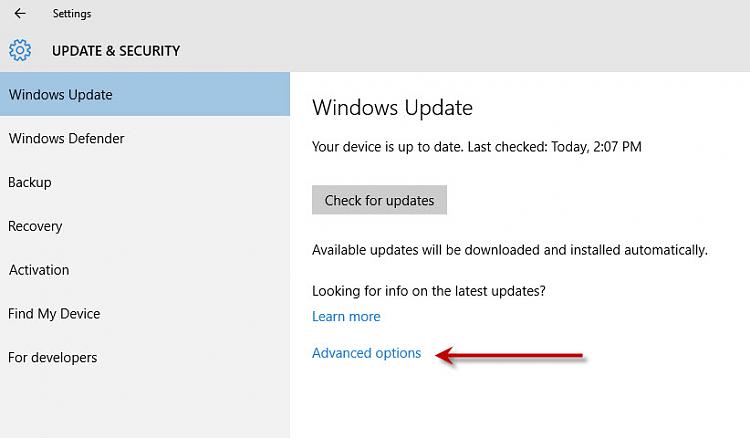The height and width of the screenshot is (438, 750).
Task: Open the Recovery settings page
Action: (144, 226)
